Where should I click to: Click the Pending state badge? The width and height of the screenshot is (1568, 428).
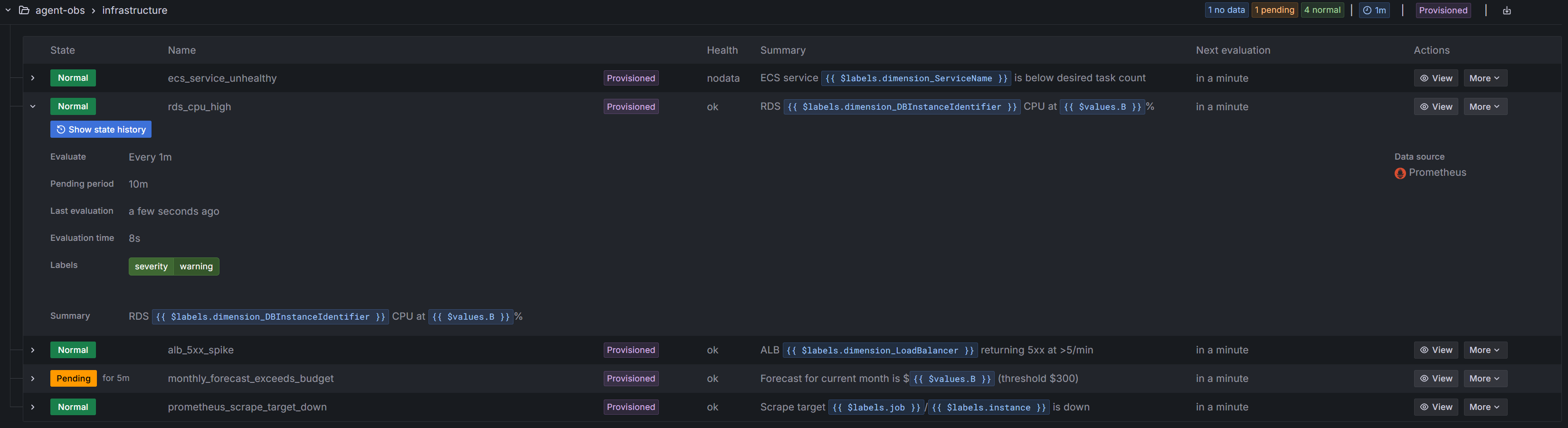[73, 379]
